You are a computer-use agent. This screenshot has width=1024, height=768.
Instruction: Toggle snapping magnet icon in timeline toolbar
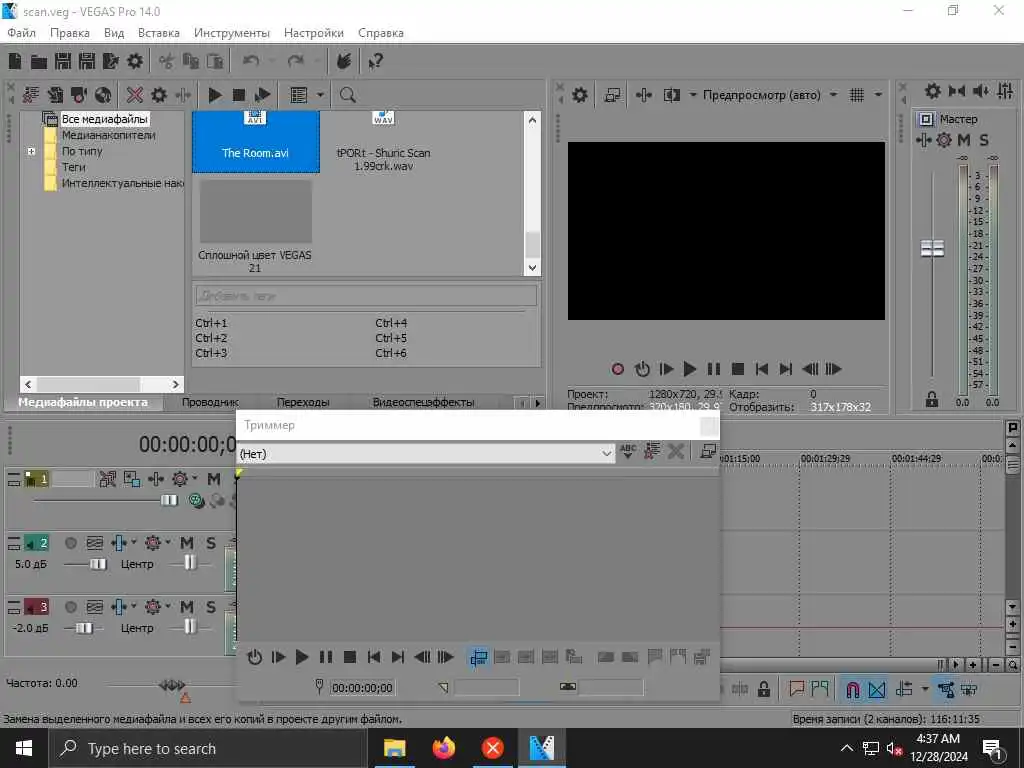[x=852, y=690]
